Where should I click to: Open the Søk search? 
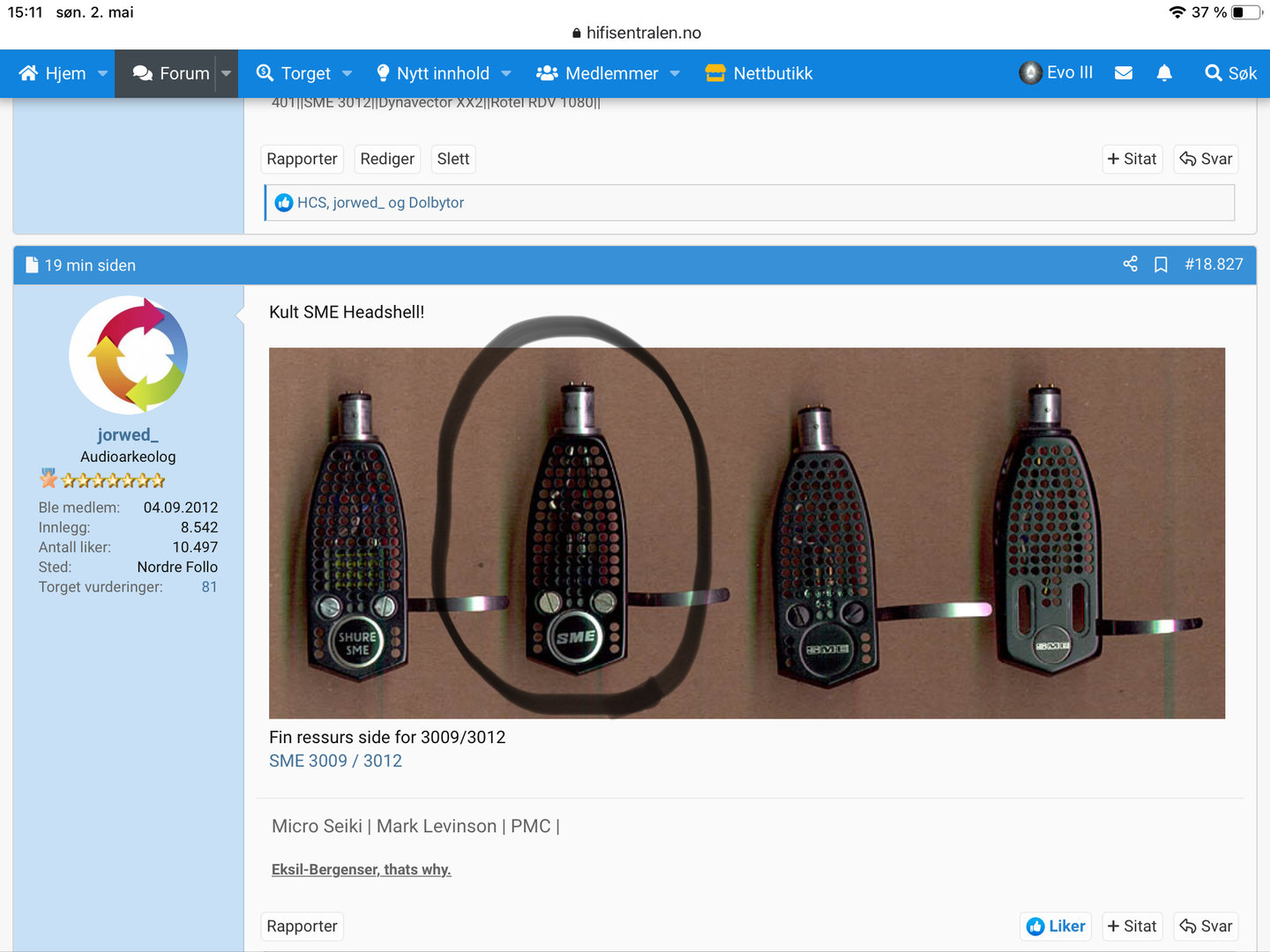coord(1230,73)
